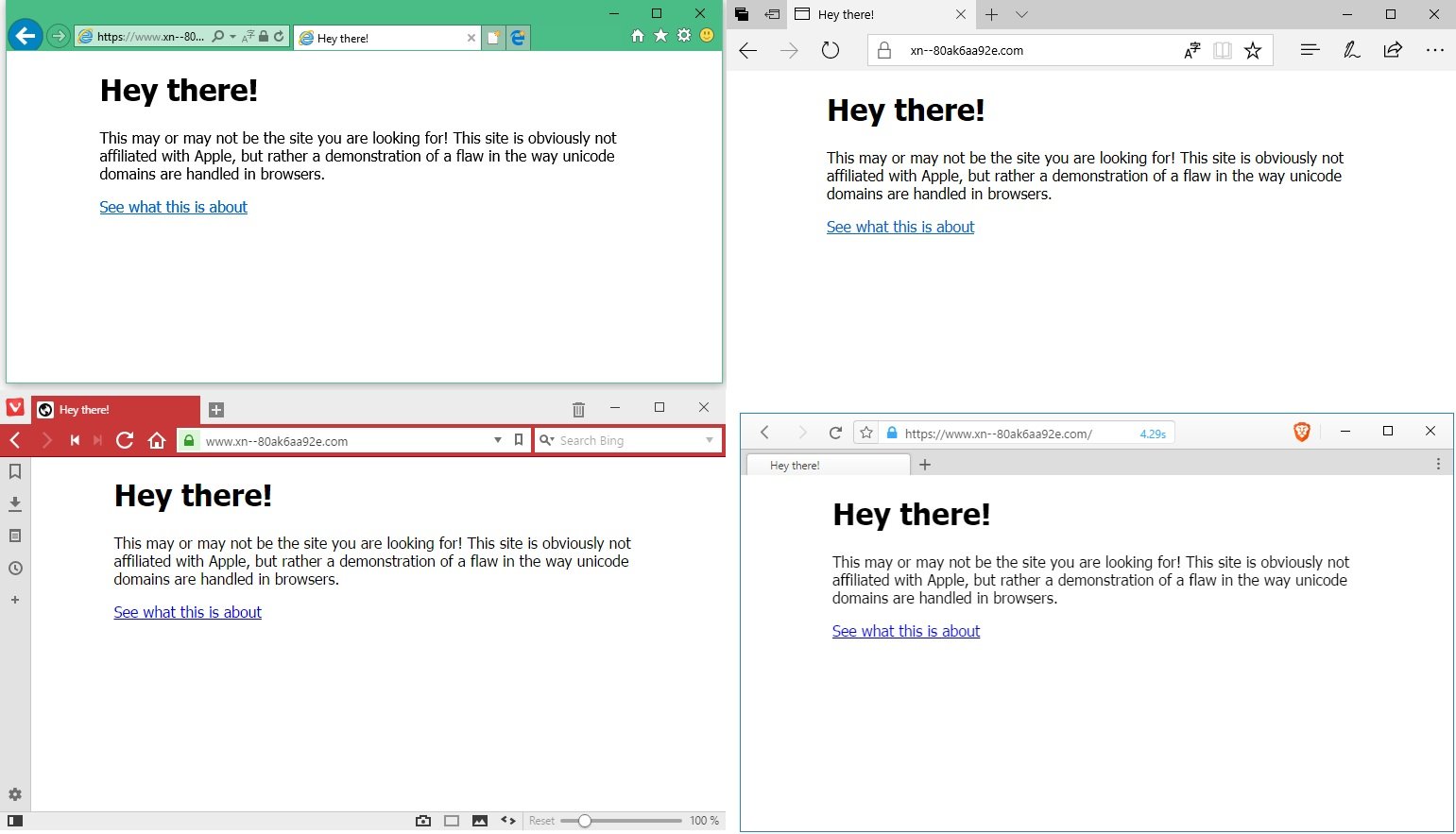Open Vivaldi bookmarks panel icon
The height and width of the screenshot is (834, 1456).
pyautogui.click(x=15, y=471)
